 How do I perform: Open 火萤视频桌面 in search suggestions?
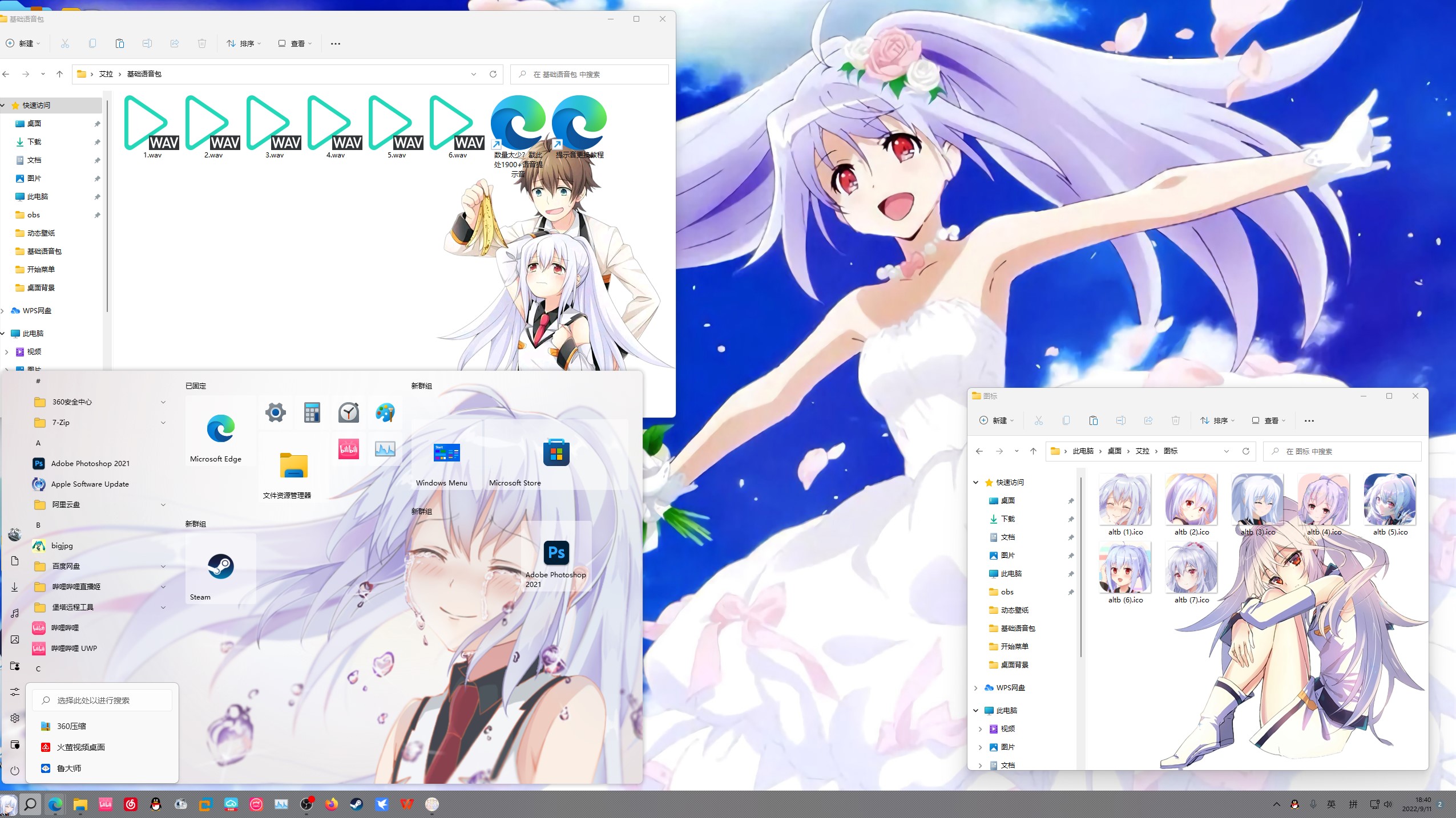[x=80, y=747]
